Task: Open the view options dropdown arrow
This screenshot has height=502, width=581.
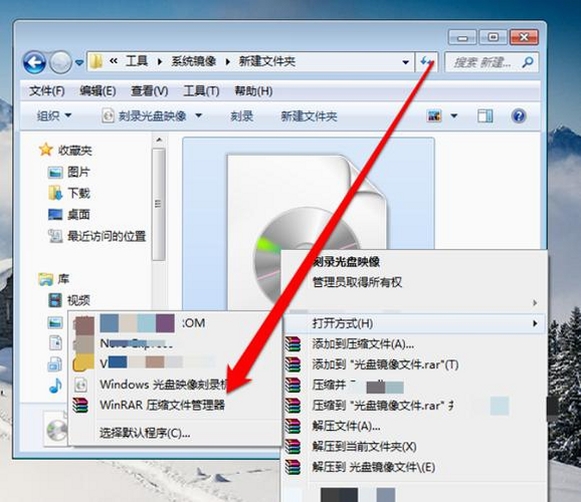Action: 454,116
